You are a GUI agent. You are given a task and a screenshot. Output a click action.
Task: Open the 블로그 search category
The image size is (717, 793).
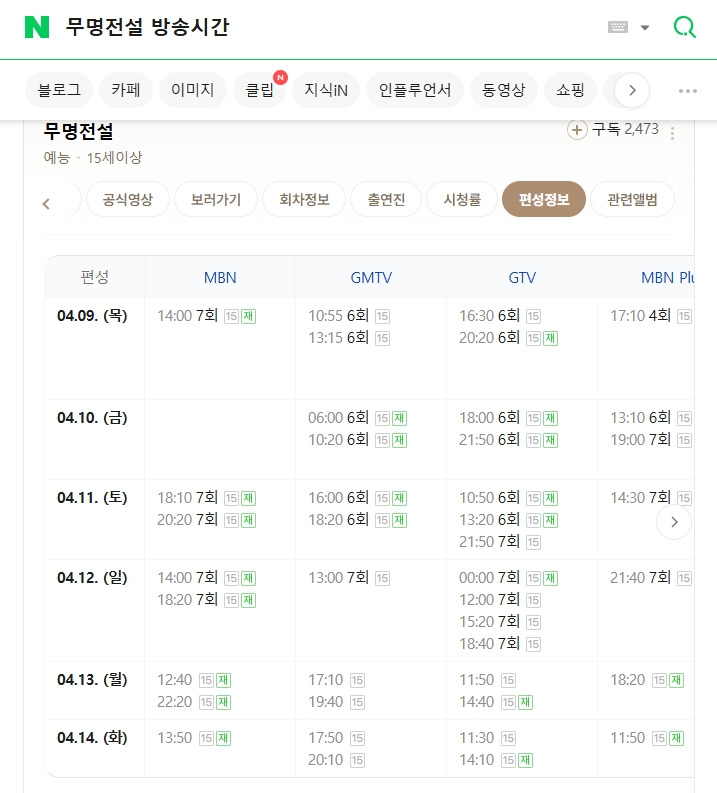click(x=59, y=90)
